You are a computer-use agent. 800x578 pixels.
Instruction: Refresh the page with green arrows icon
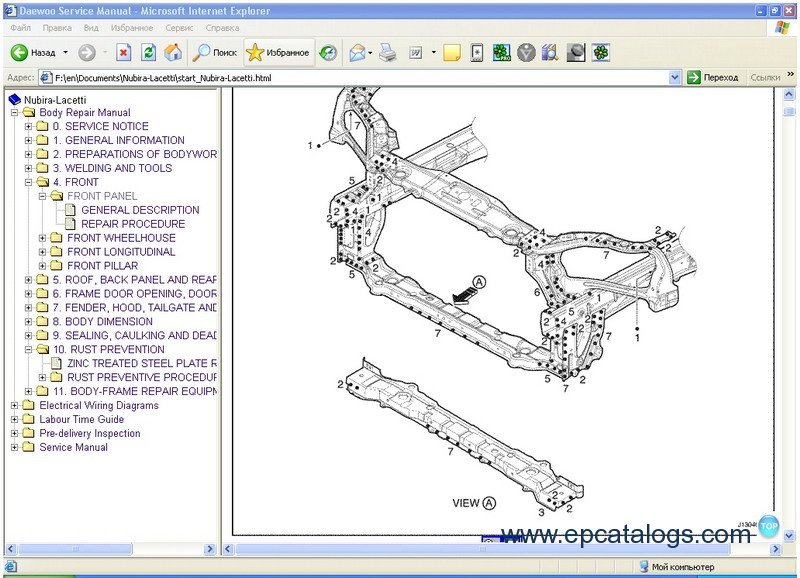[x=148, y=53]
